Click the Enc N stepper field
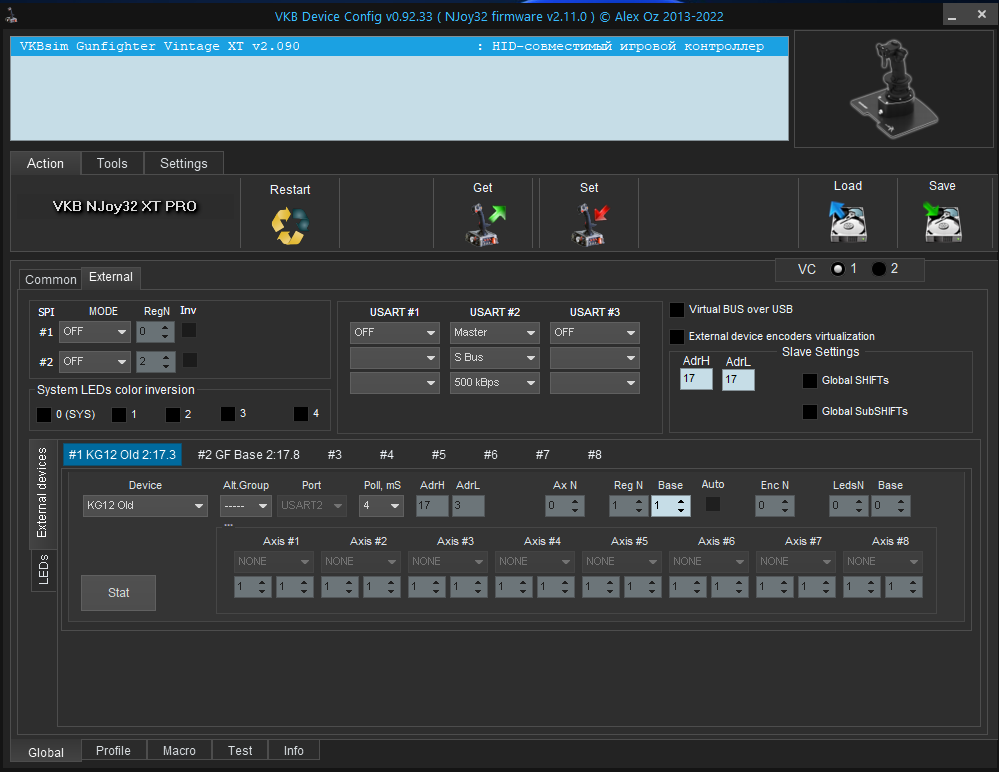The height and width of the screenshot is (772, 999). coord(775,506)
